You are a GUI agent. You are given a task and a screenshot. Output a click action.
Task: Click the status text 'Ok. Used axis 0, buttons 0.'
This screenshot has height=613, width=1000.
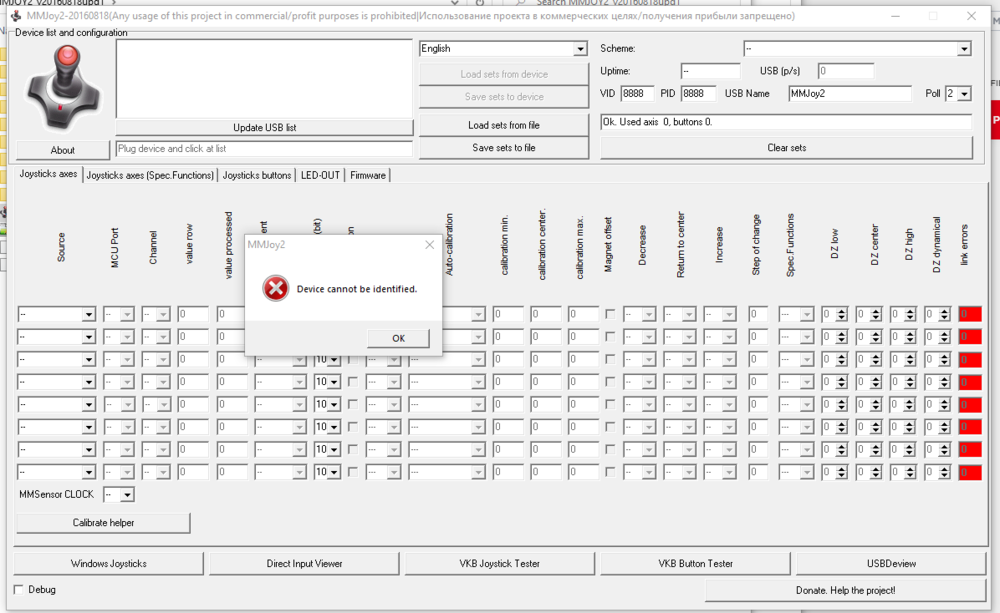tap(657, 122)
